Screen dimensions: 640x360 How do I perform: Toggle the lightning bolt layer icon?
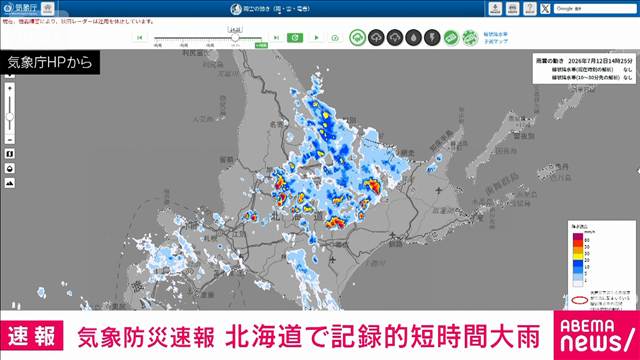432,38
